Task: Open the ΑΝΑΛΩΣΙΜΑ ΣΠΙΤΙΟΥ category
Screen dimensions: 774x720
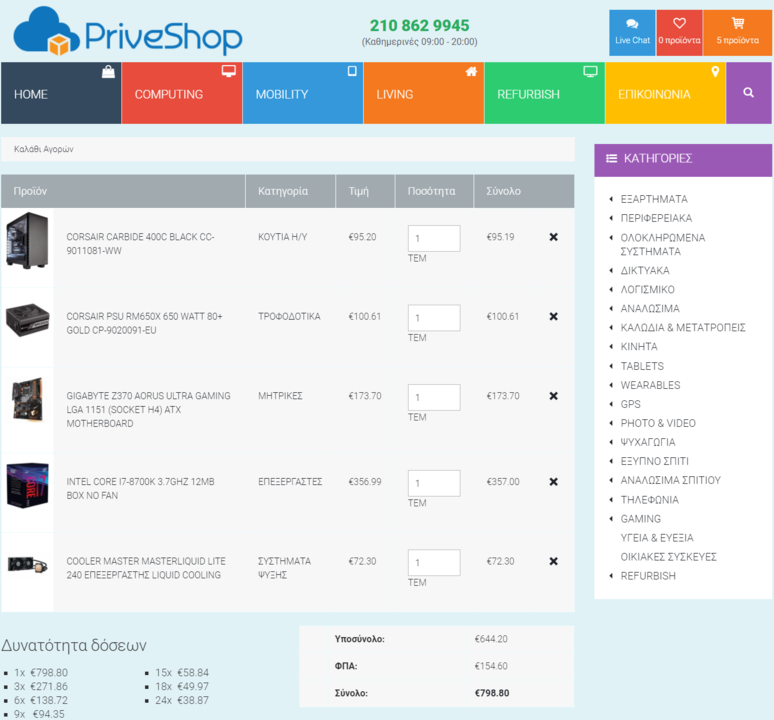Action: (x=670, y=480)
